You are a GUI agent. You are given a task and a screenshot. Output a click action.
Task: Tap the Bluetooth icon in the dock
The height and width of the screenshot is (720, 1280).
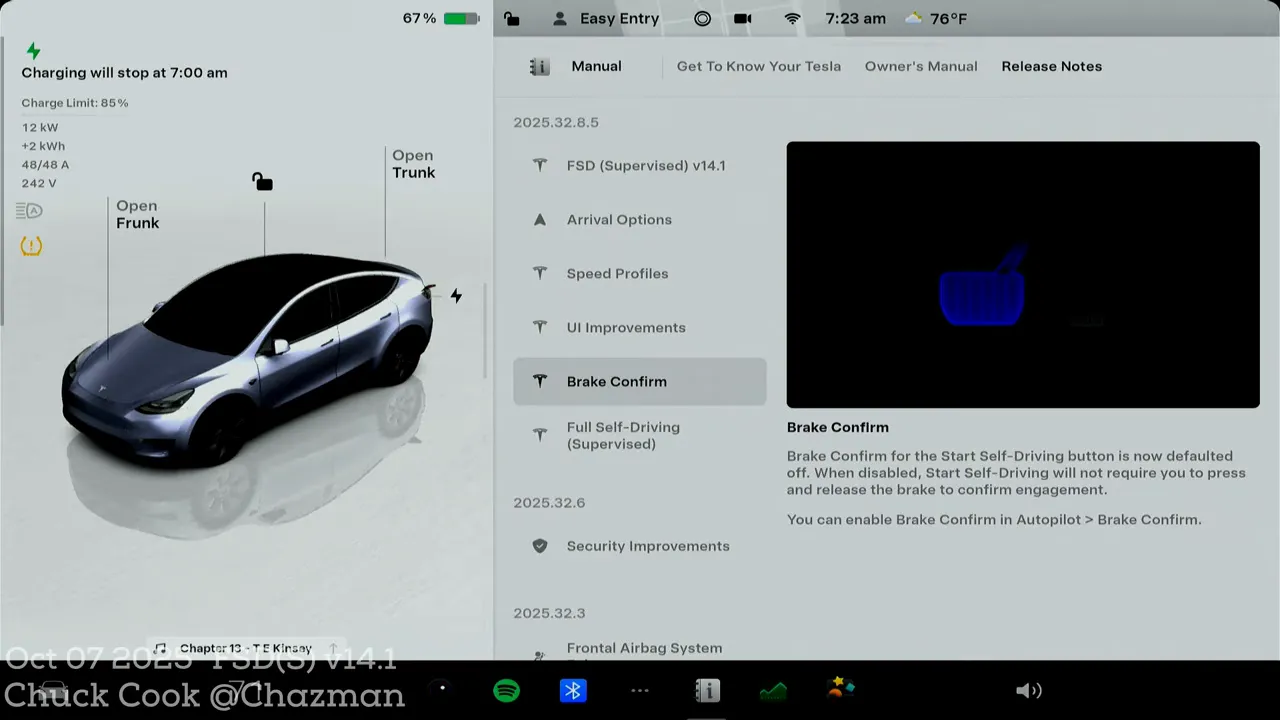coord(573,691)
